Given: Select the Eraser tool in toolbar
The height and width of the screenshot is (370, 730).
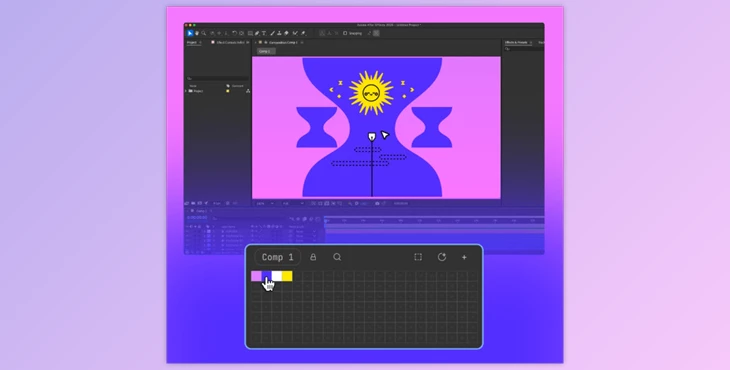Looking at the screenshot, I should pyautogui.click(x=286, y=33).
